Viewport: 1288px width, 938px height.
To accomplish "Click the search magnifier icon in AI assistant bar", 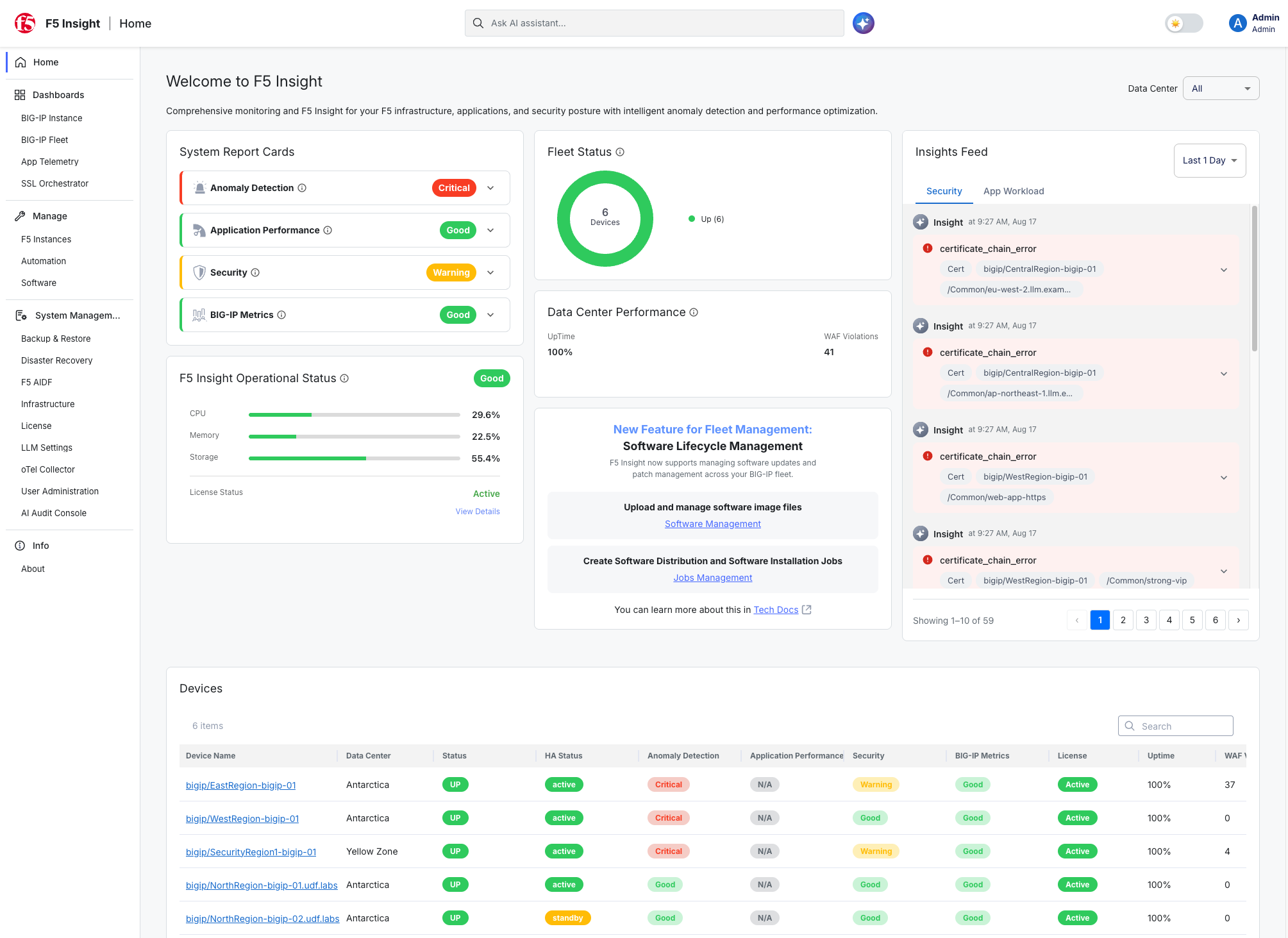I will pyautogui.click(x=478, y=23).
